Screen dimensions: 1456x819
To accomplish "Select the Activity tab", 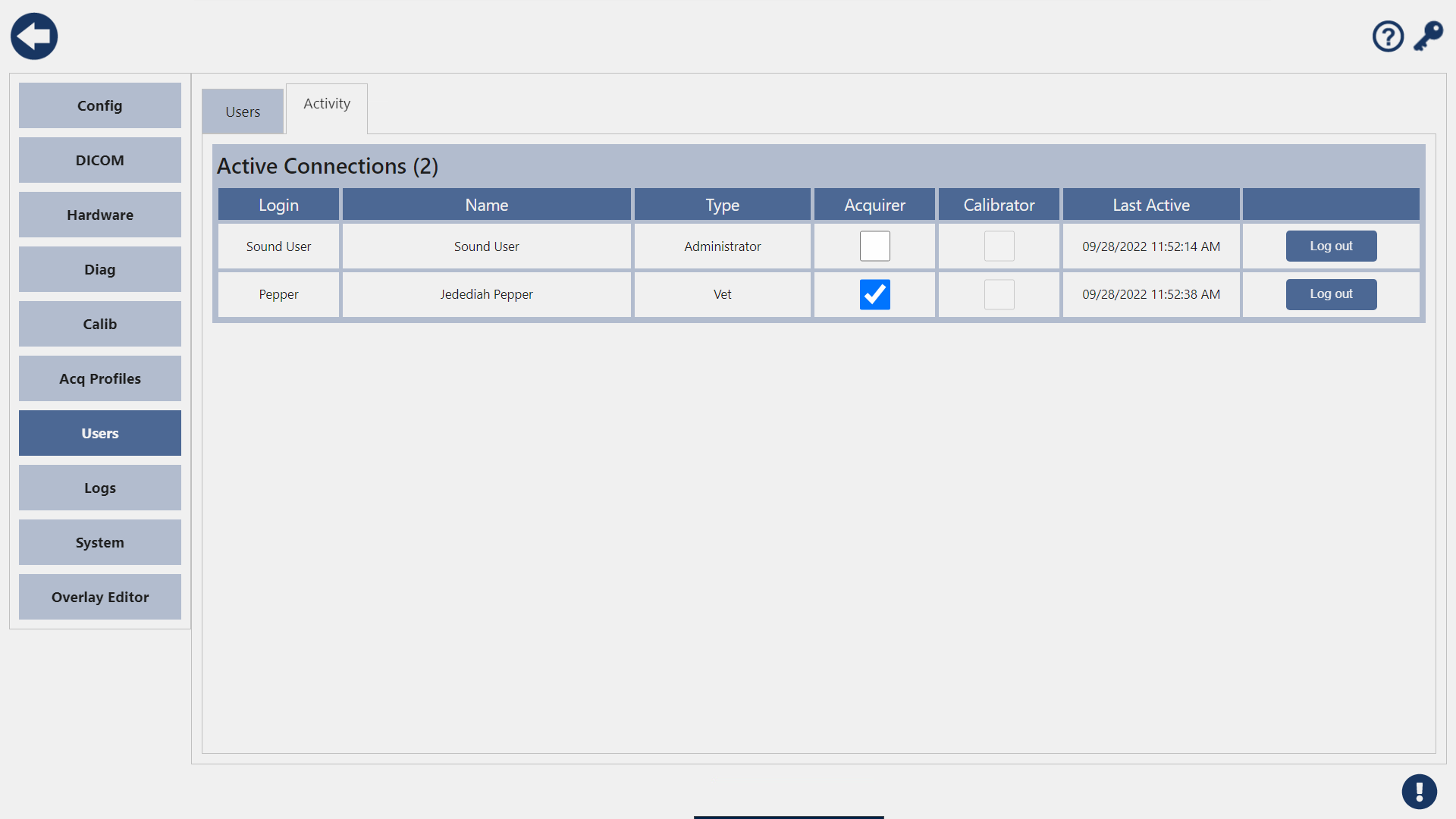I will click(x=327, y=104).
